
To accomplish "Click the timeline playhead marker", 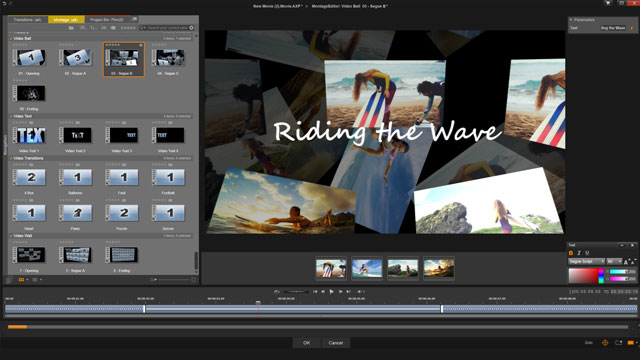I will pyautogui.click(x=258, y=303).
